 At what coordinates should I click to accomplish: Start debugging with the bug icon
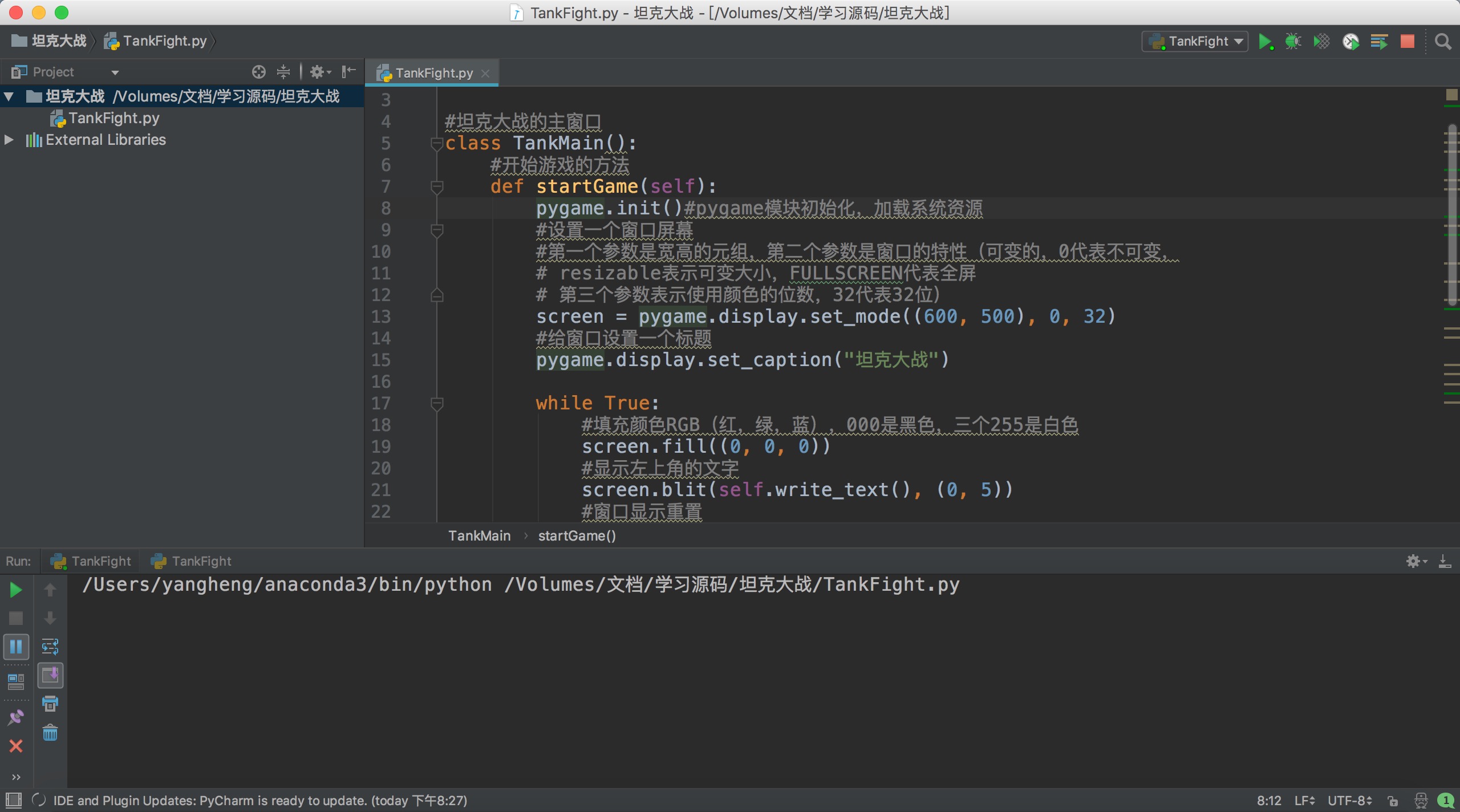pos(1293,42)
